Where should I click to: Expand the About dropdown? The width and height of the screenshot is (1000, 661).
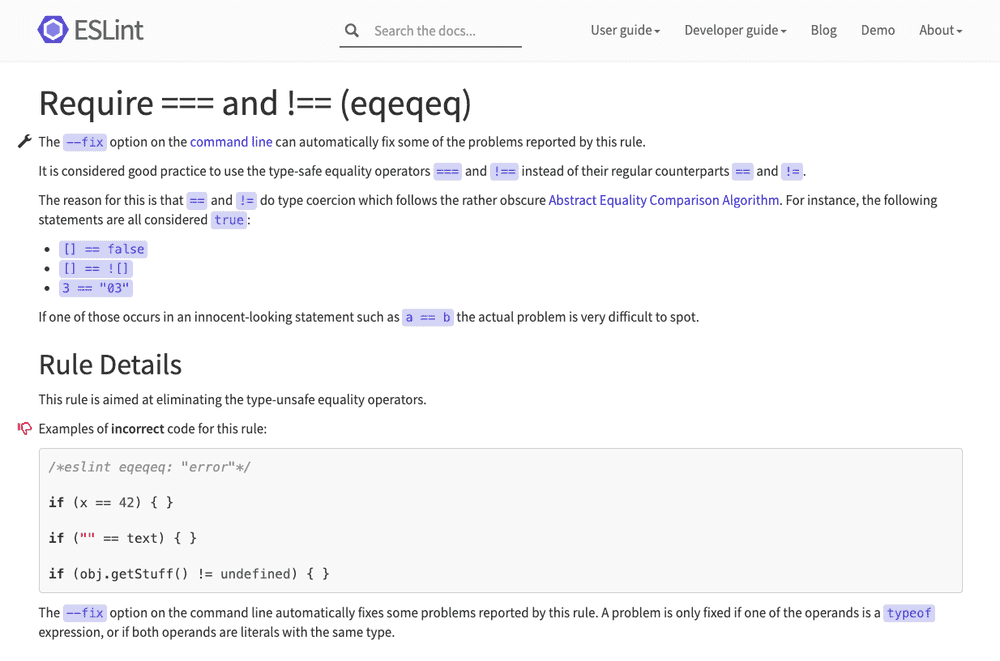(939, 30)
